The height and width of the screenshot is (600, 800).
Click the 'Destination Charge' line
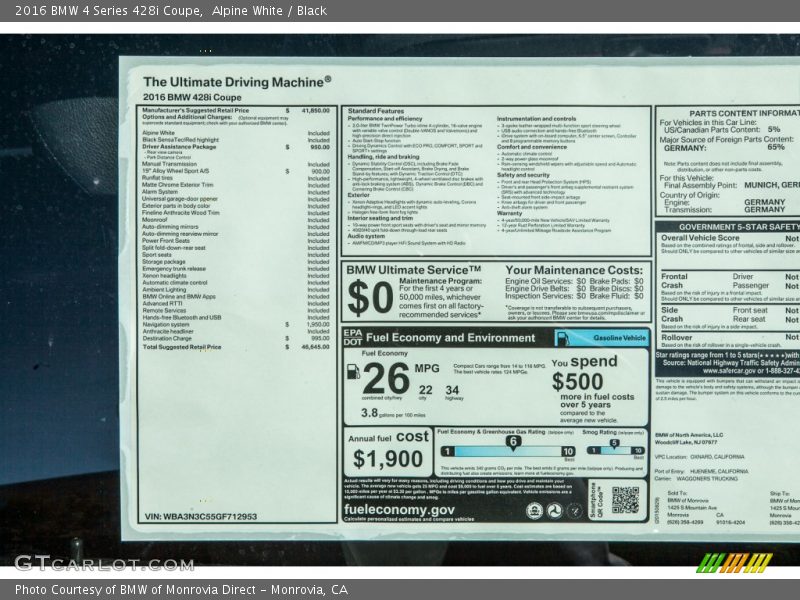pyautogui.click(x=167, y=338)
